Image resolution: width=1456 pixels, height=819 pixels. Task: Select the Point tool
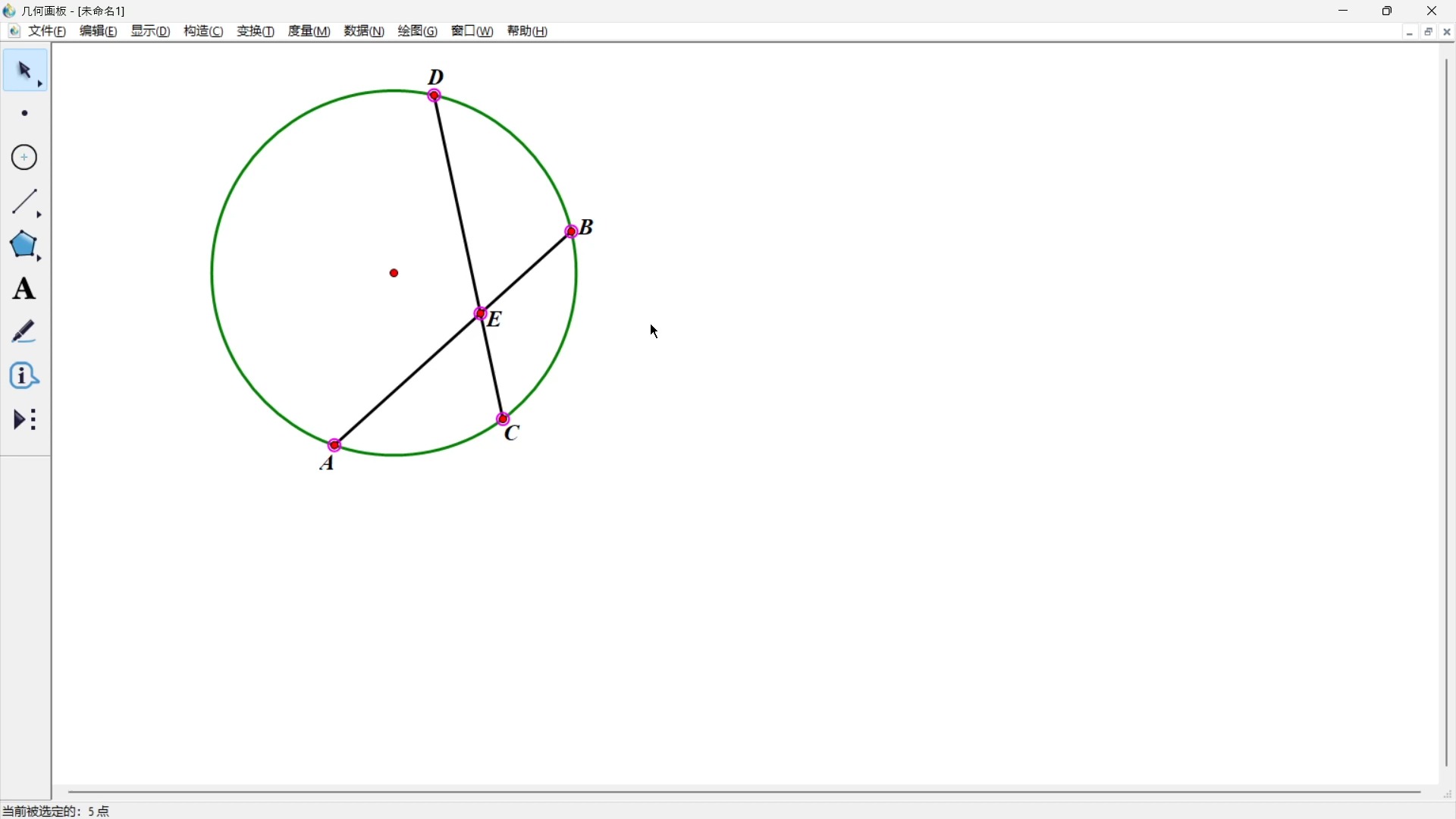(x=25, y=114)
